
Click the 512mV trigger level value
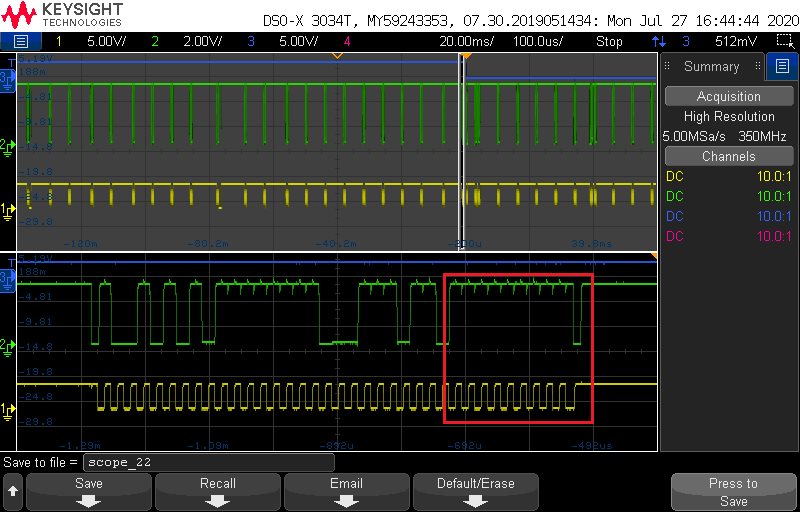click(736, 41)
